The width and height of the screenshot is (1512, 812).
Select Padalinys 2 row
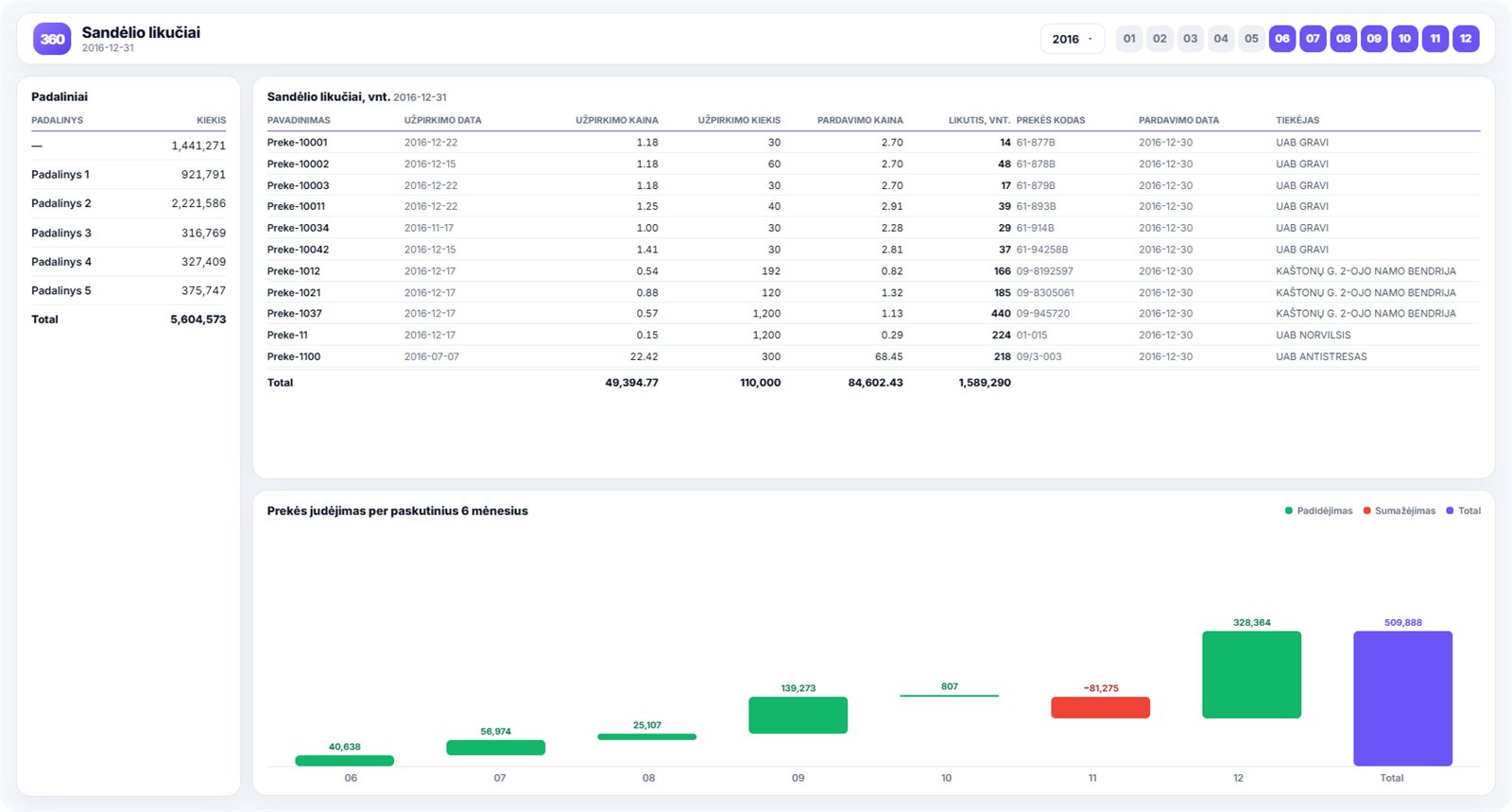click(x=129, y=203)
